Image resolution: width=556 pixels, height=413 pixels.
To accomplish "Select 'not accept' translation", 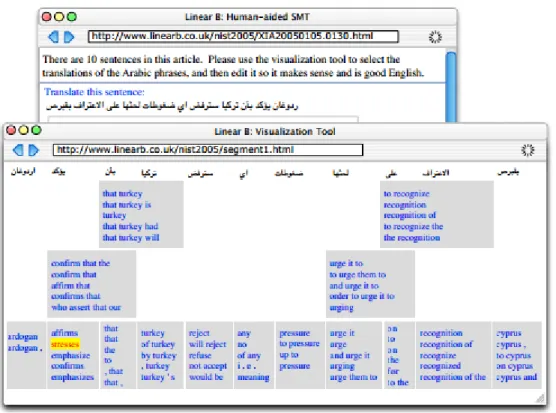I will click(x=207, y=366).
